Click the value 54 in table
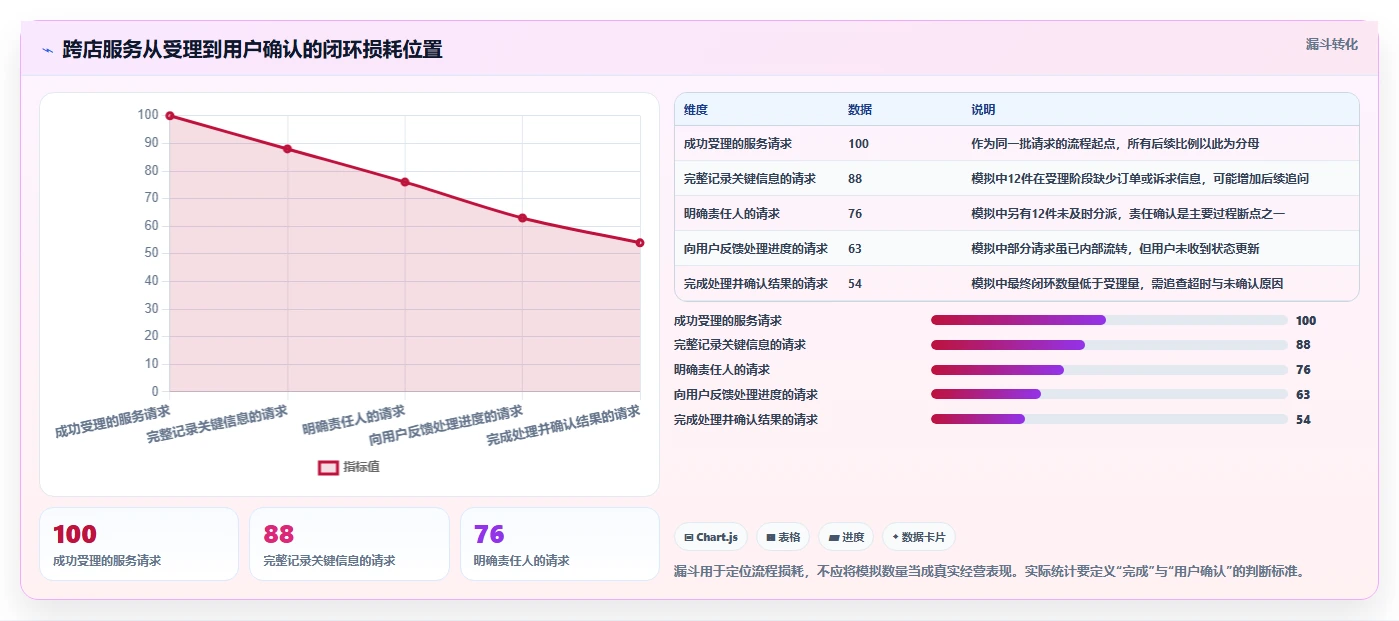This screenshot has height=621, width=1399. [855, 284]
